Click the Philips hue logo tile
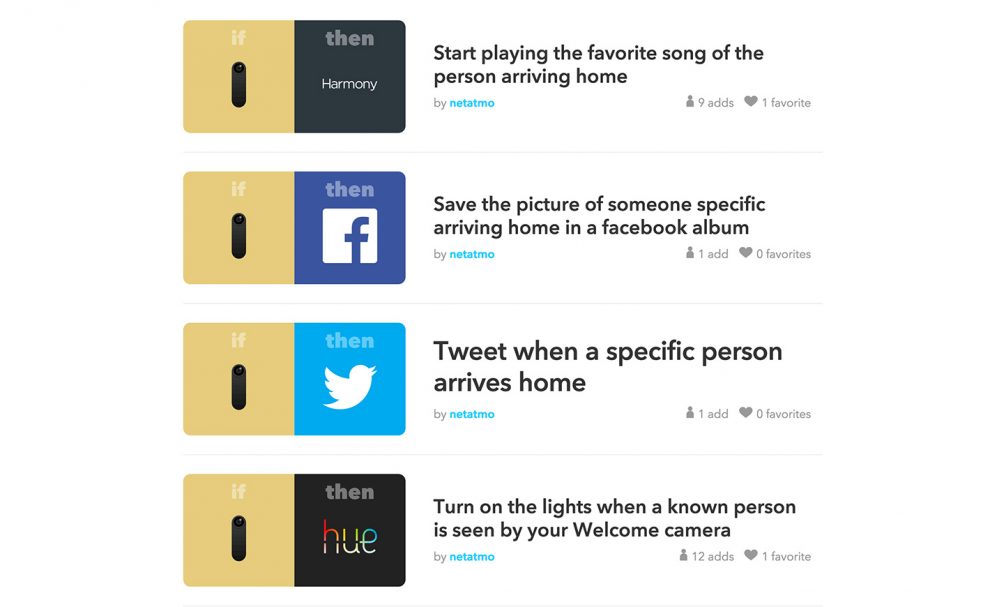 [349, 538]
